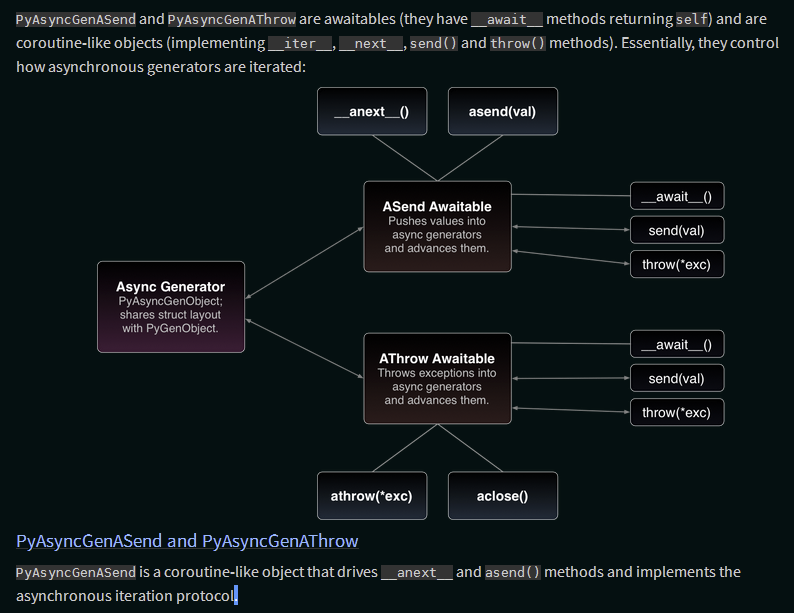Click the PyAsyncGenASend code term in top paragraph
The width and height of the screenshot is (794, 613).
pyautogui.click(x=76, y=19)
